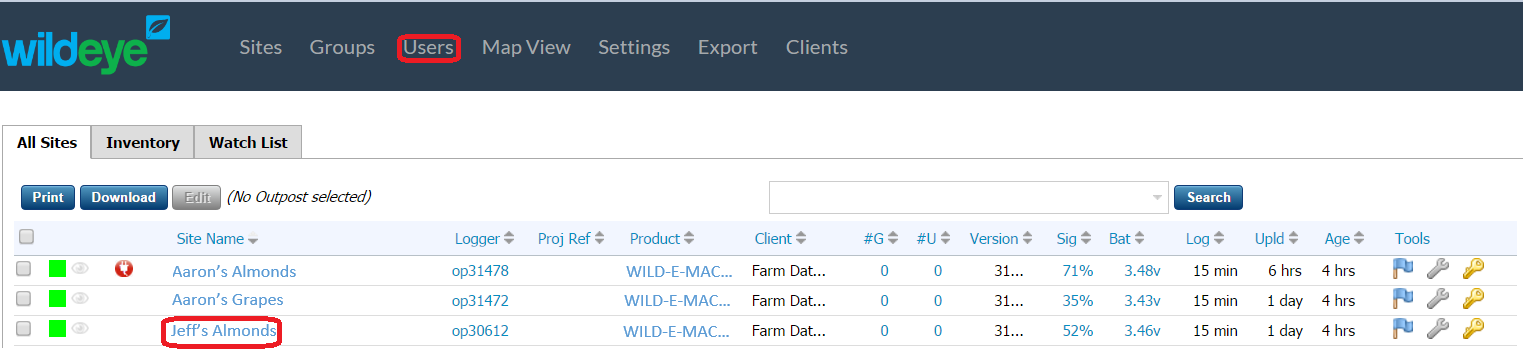The width and height of the screenshot is (1523, 364).
Task: Open the Users menu
Action: [429, 47]
